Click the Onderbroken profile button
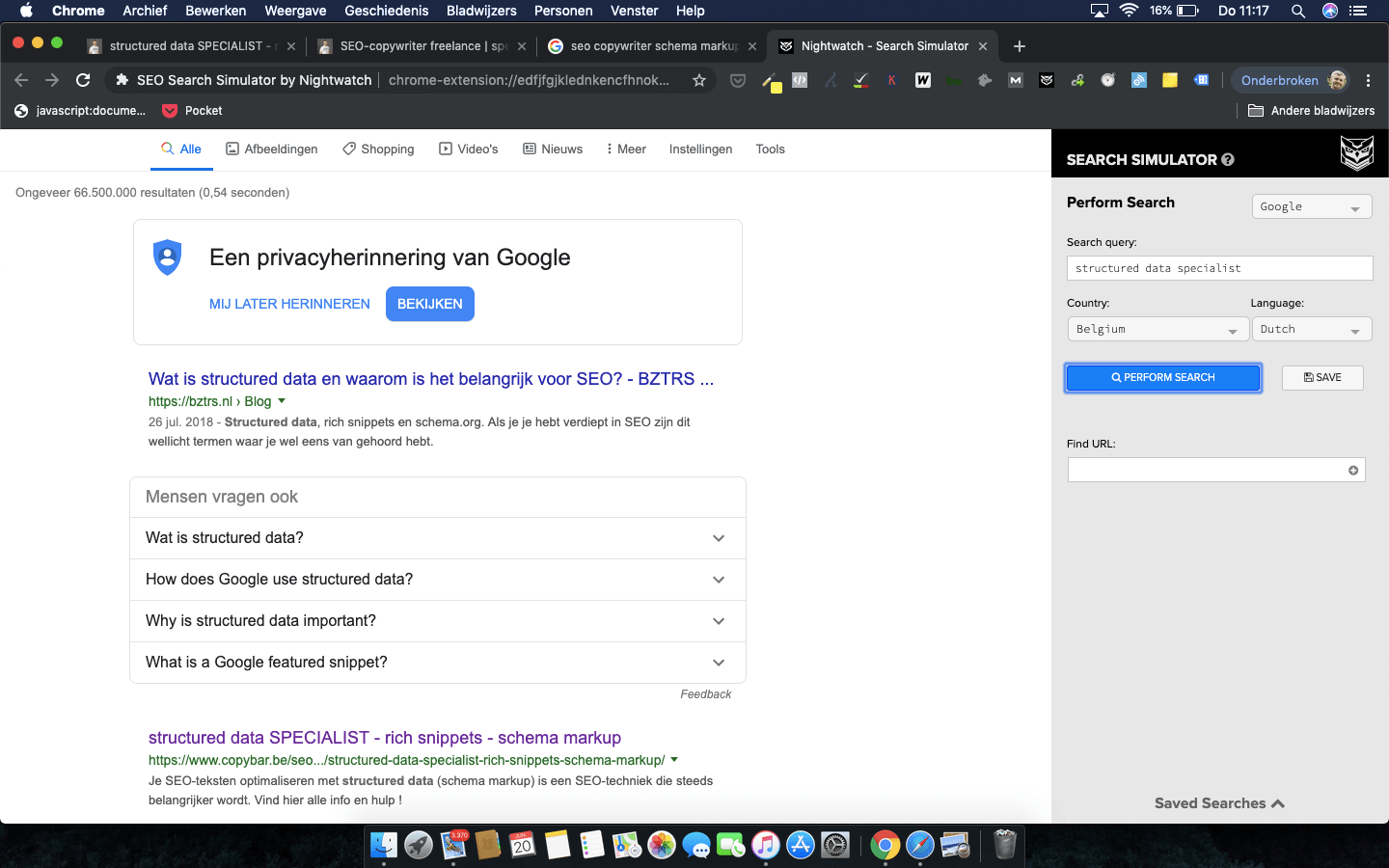The image size is (1389, 868). 1293,80
